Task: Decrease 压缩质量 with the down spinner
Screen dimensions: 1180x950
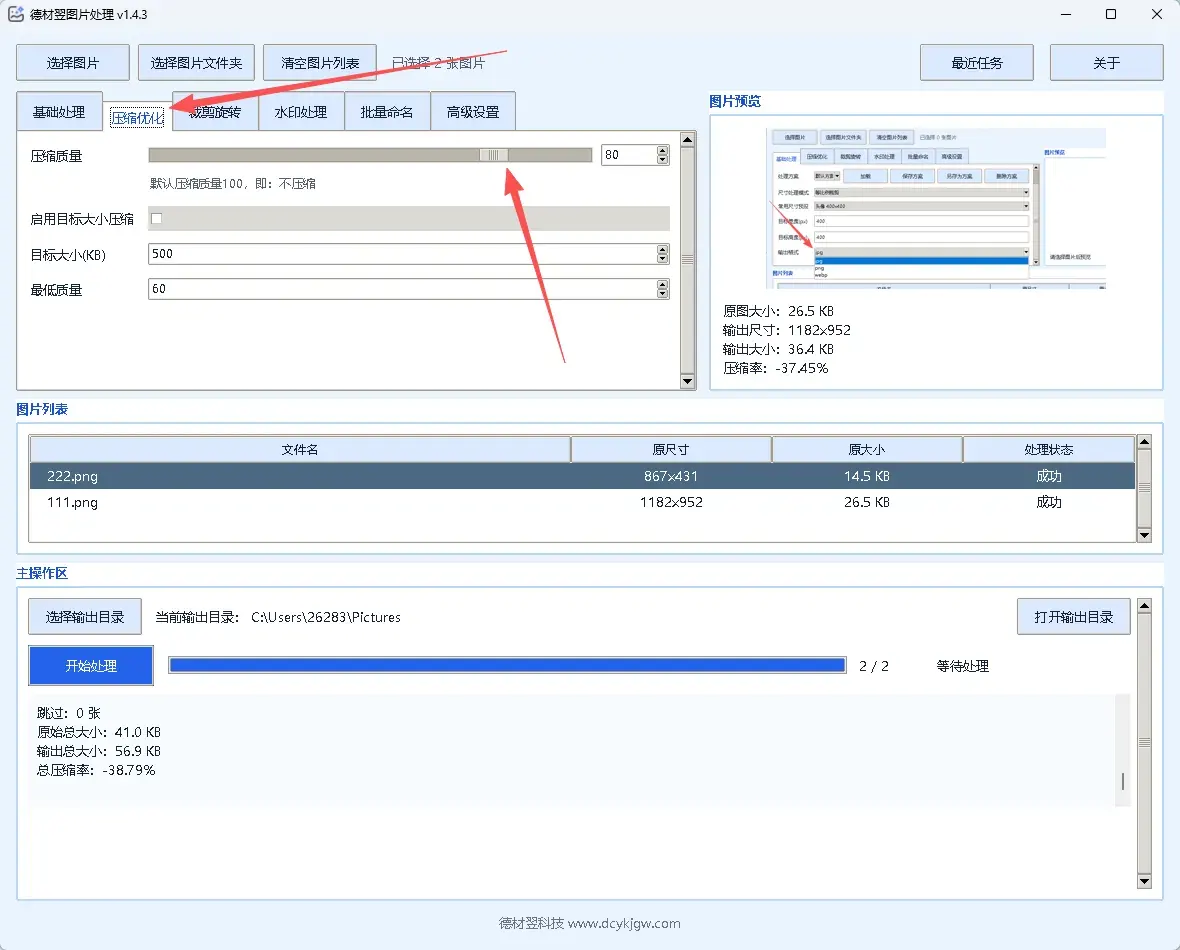Action: pyautogui.click(x=662, y=160)
